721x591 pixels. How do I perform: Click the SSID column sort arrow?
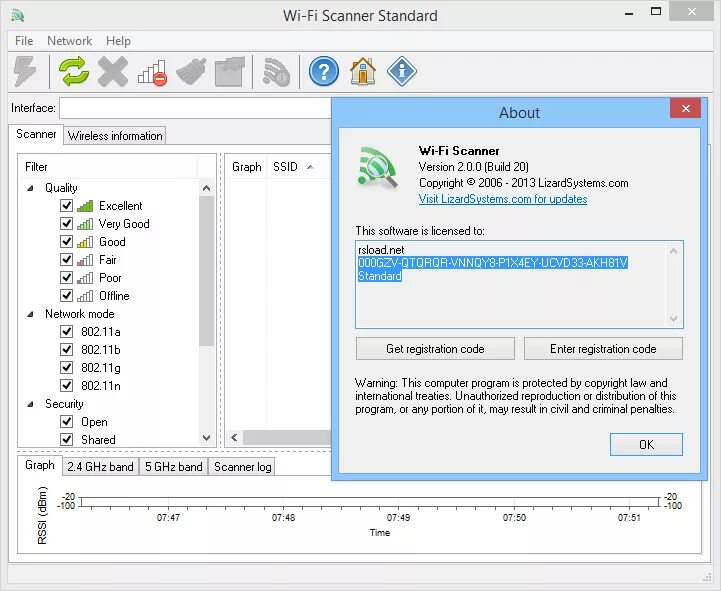tap(310, 167)
